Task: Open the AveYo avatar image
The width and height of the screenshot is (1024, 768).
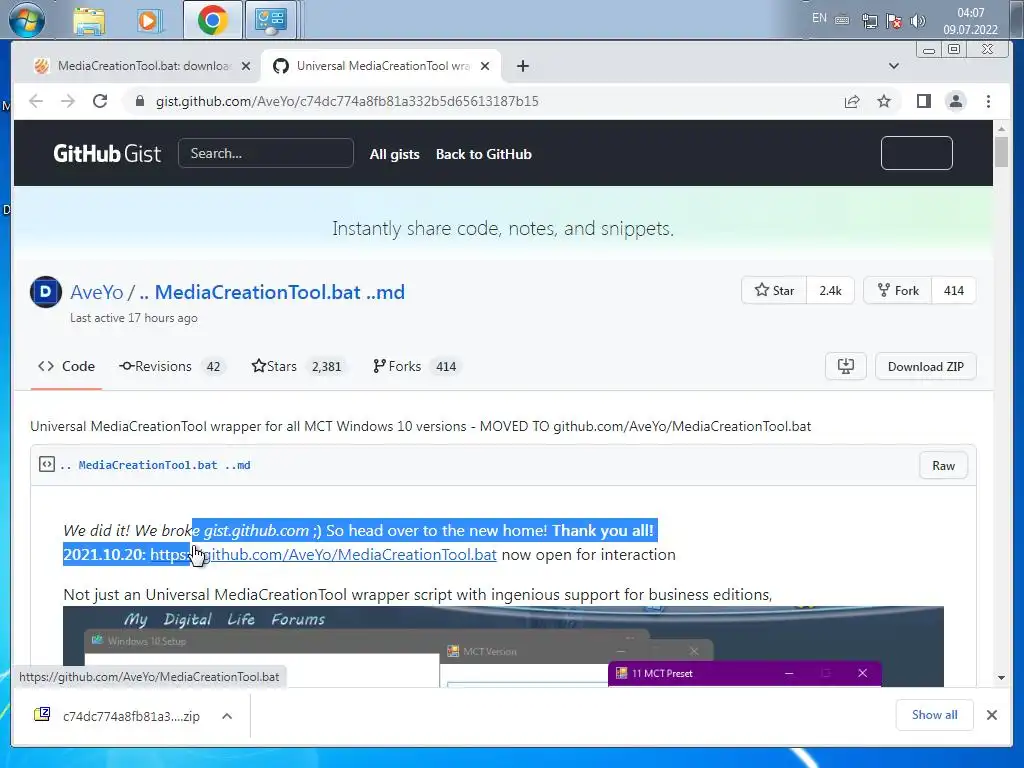Action: click(46, 292)
